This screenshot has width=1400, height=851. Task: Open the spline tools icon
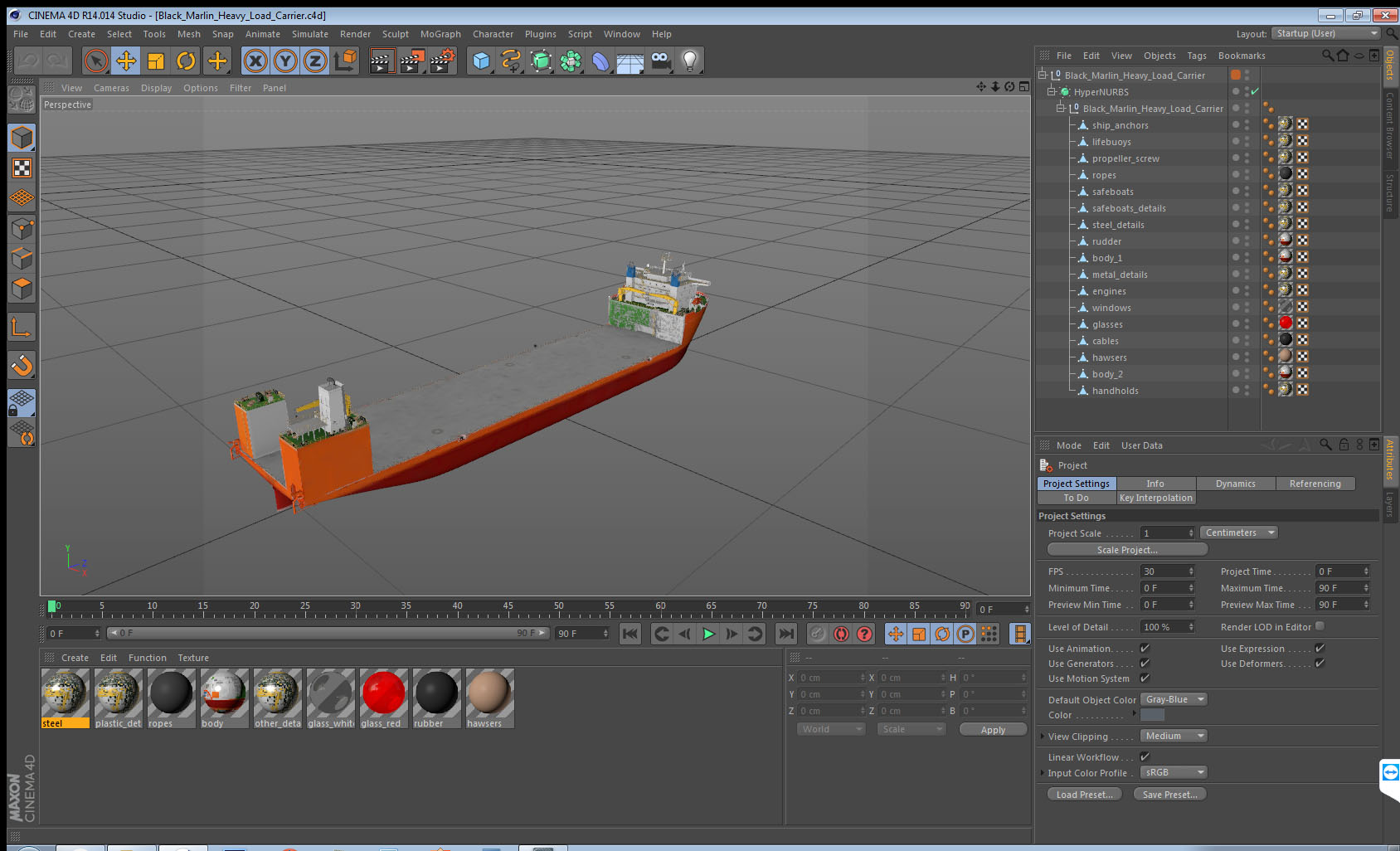511,61
